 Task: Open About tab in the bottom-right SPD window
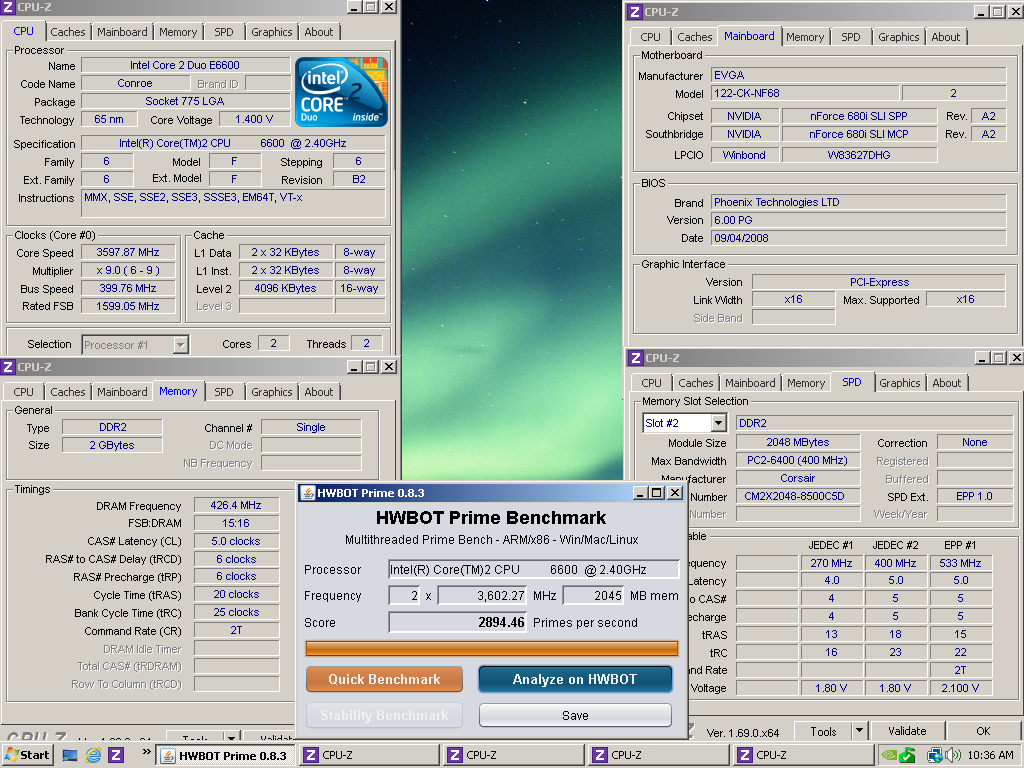tap(946, 383)
